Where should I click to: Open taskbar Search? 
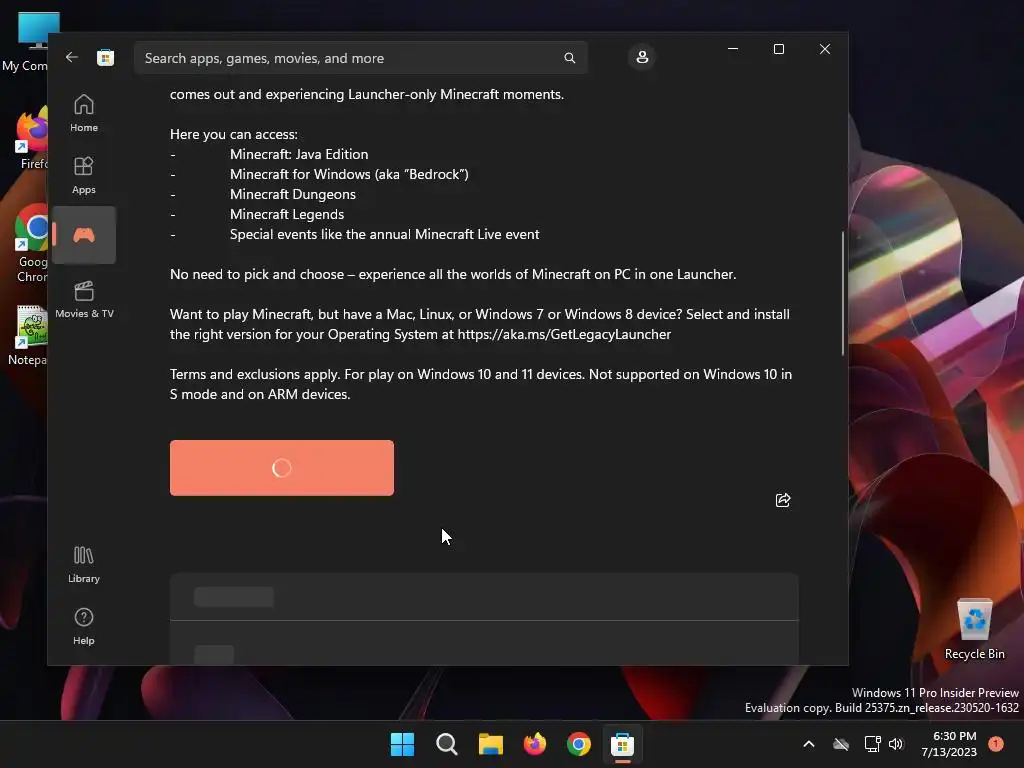click(447, 744)
